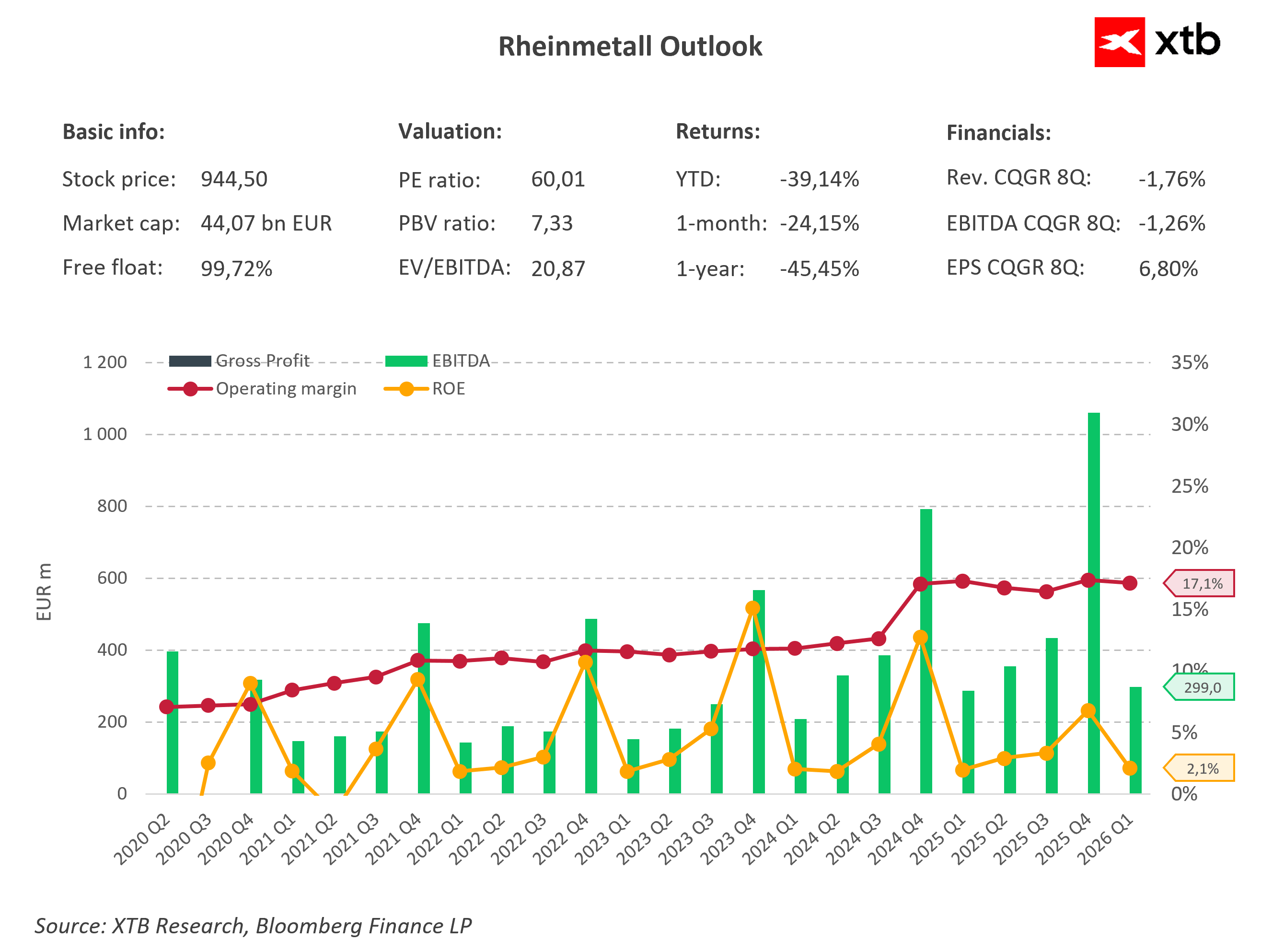Select the green EBITDA legend swatch
Viewport: 1261px width, 952px height.
point(406,361)
